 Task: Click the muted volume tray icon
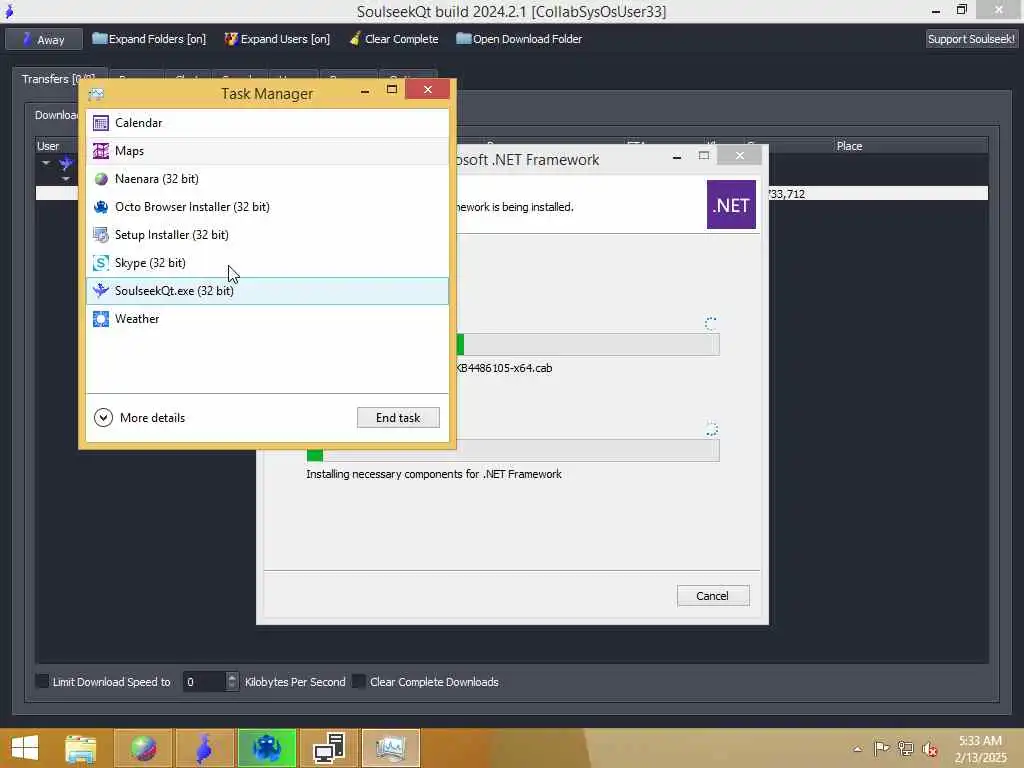[x=930, y=748]
